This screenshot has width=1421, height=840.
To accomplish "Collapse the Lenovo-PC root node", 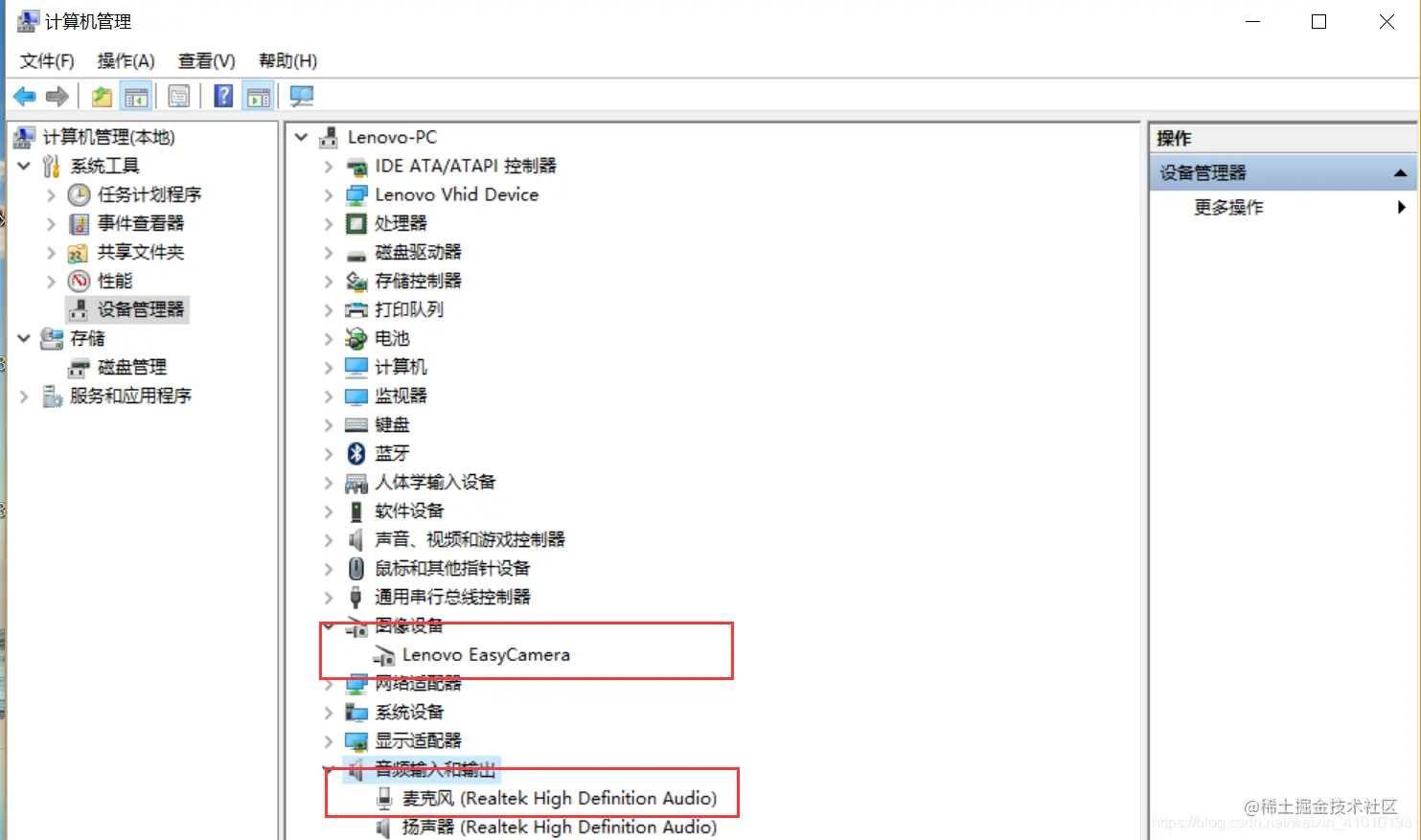I will (301, 138).
